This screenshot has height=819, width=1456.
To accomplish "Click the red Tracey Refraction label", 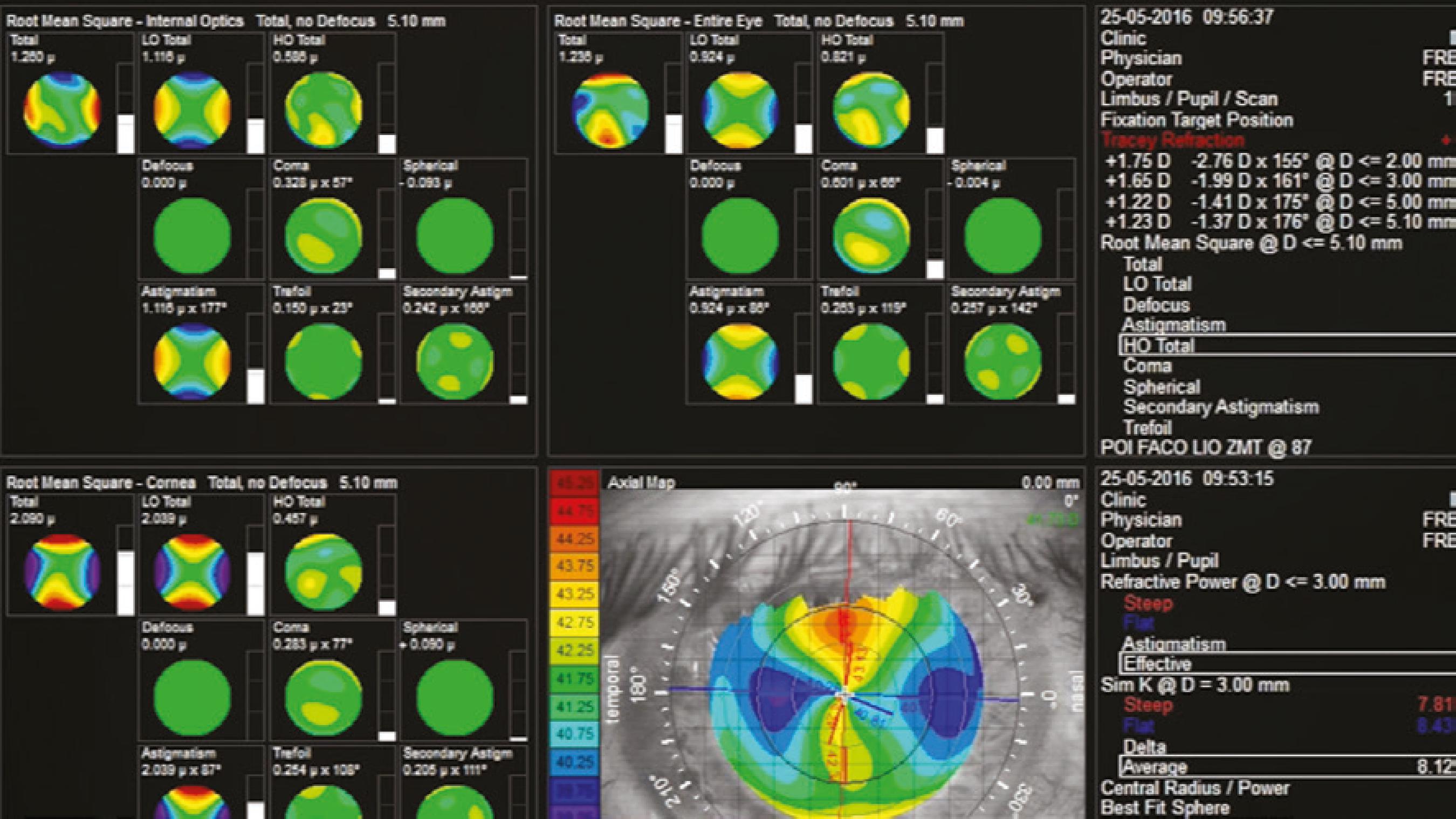I will pos(1172,140).
